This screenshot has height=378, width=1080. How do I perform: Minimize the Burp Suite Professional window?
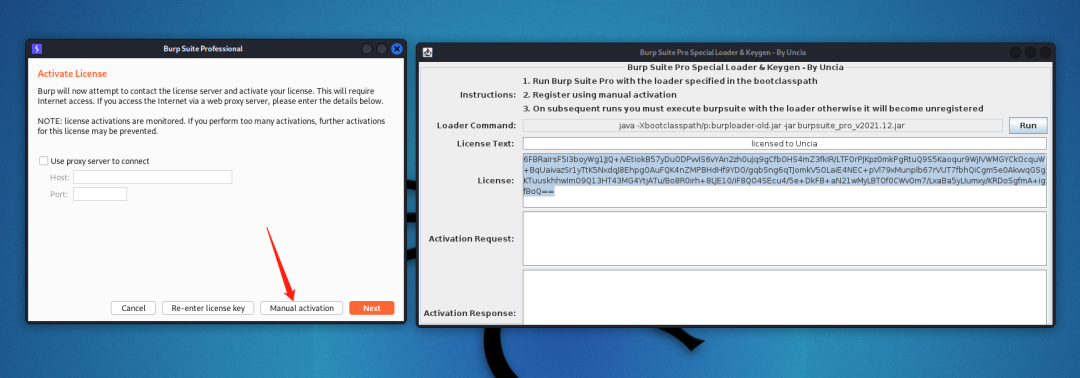coord(366,49)
